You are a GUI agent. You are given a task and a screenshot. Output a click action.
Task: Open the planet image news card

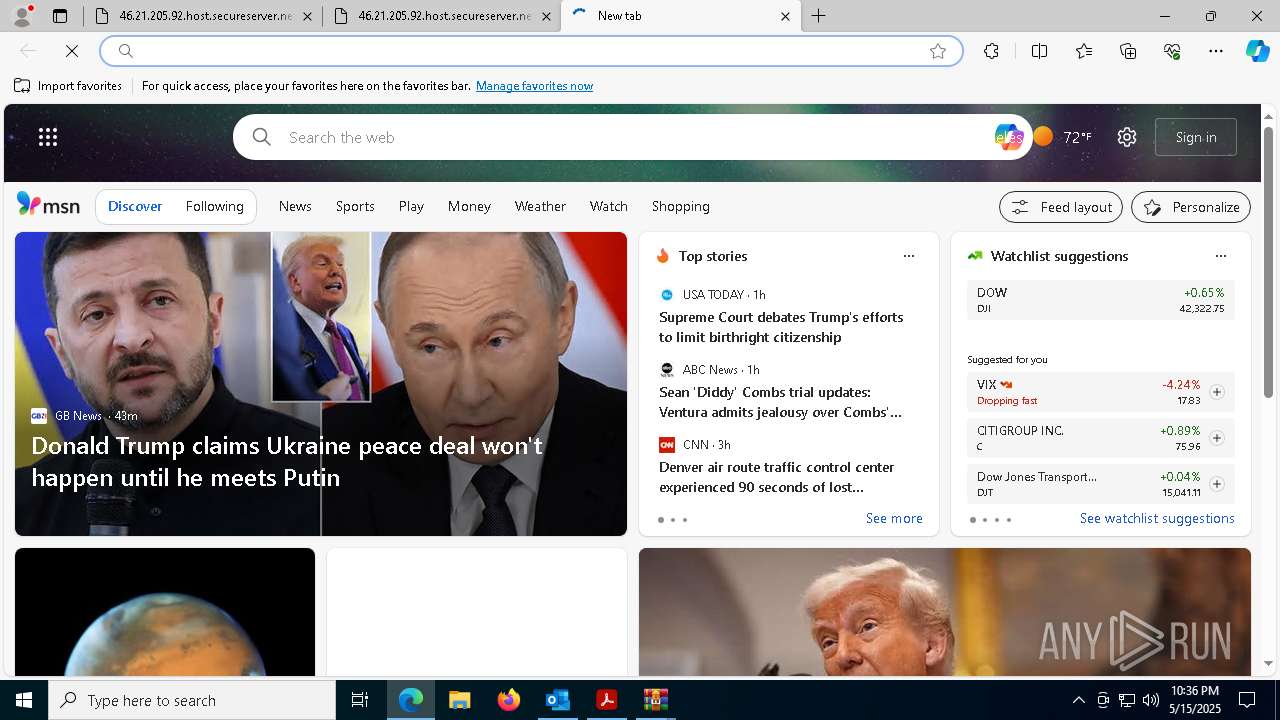click(165, 612)
